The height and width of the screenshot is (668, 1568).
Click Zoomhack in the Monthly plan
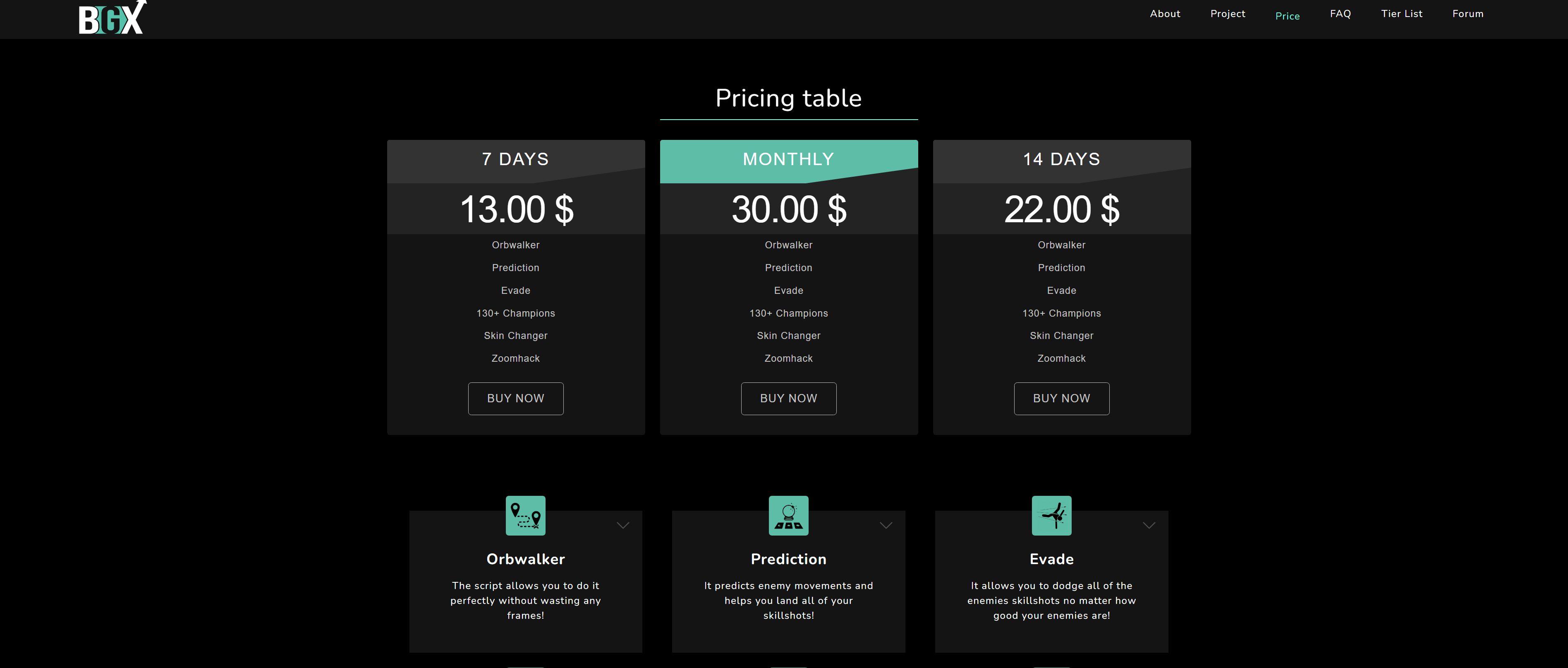788,359
